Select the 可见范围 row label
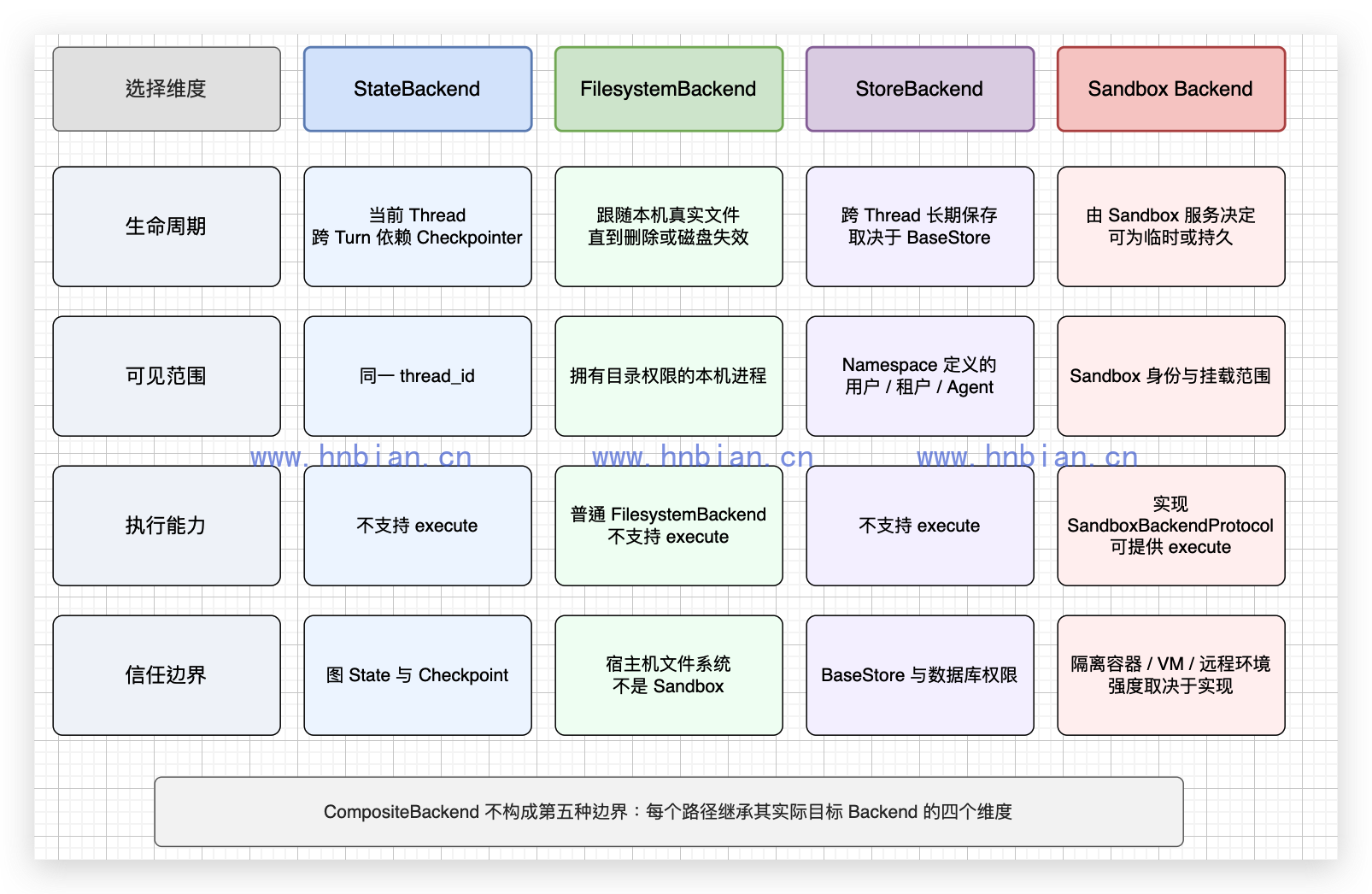The image size is (1372, 894). pos(167,376)
